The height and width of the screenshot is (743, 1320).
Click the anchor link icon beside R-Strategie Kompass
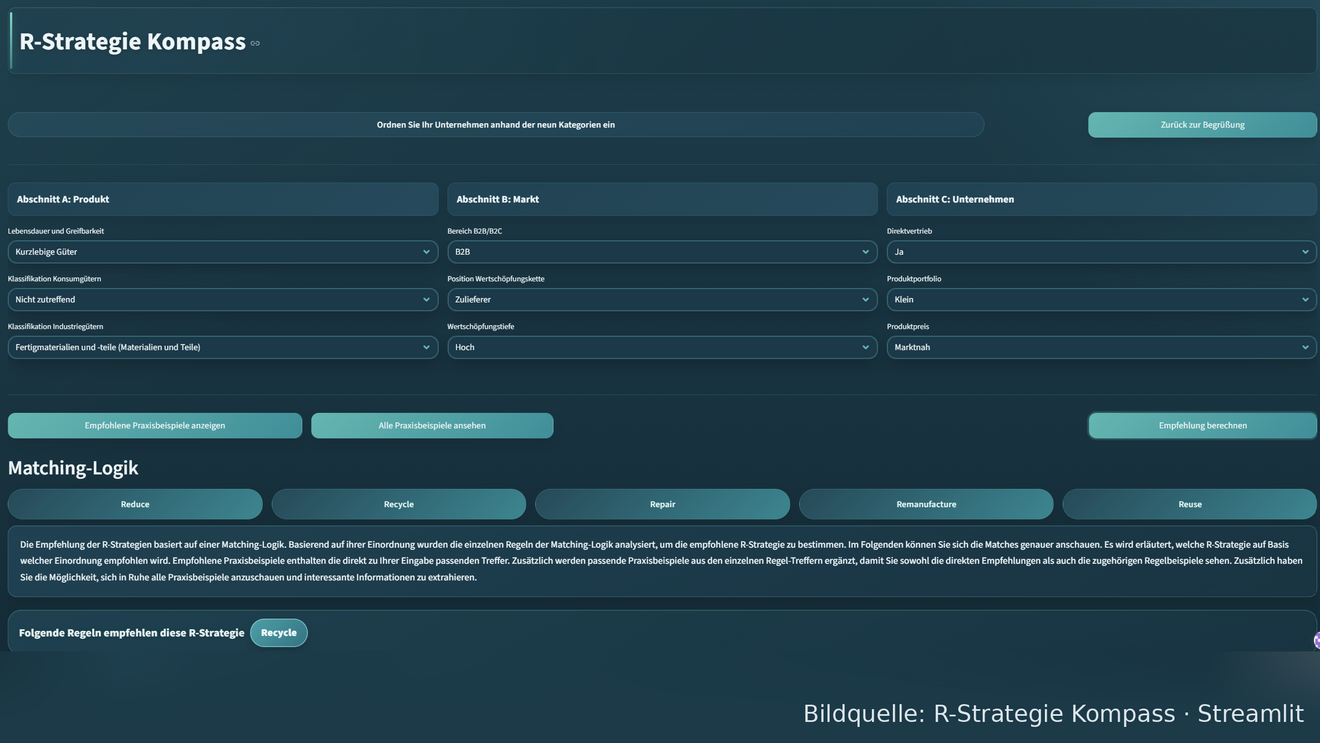click(x=255, y=43)
